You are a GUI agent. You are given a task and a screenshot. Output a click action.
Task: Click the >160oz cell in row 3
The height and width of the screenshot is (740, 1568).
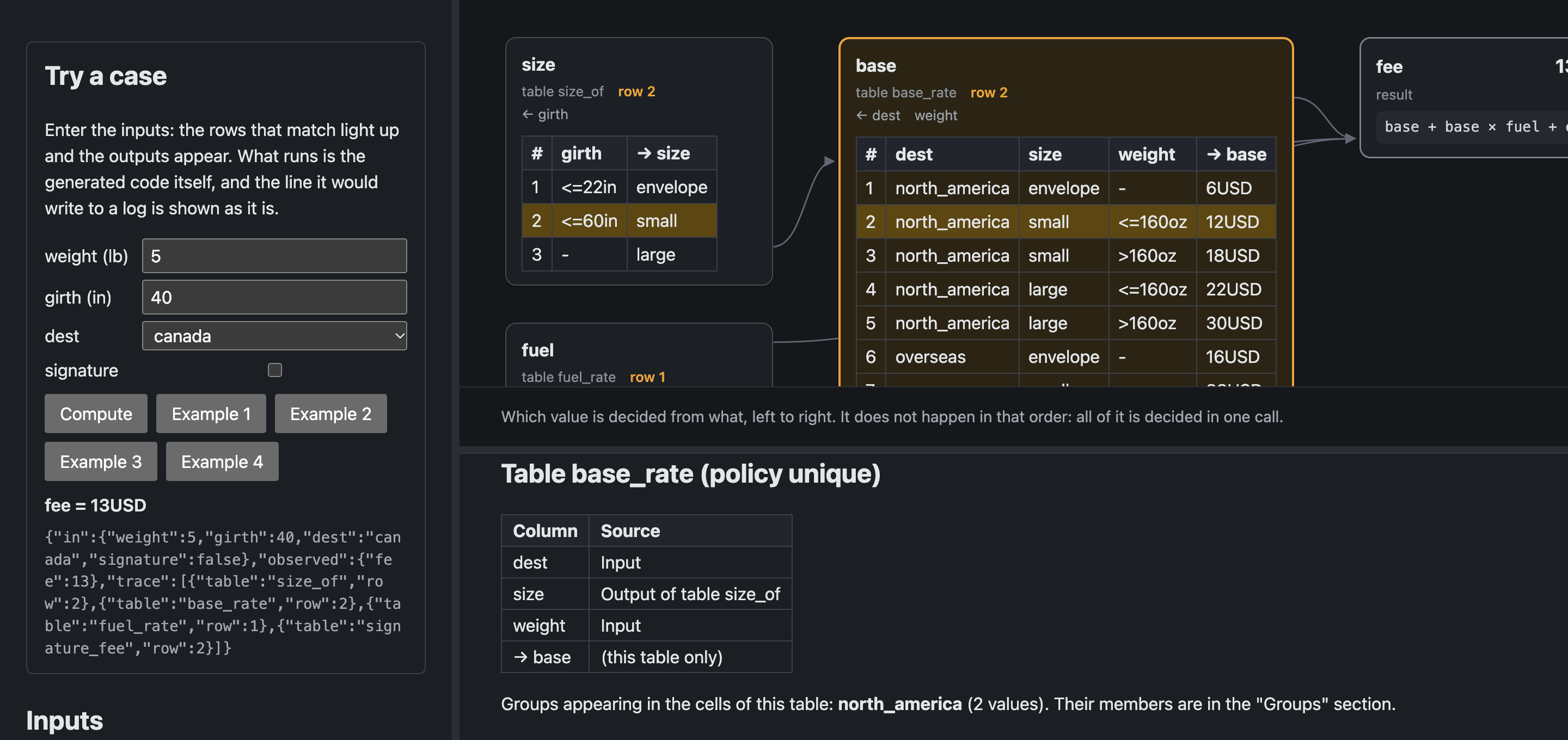(x=1152, y=256)
